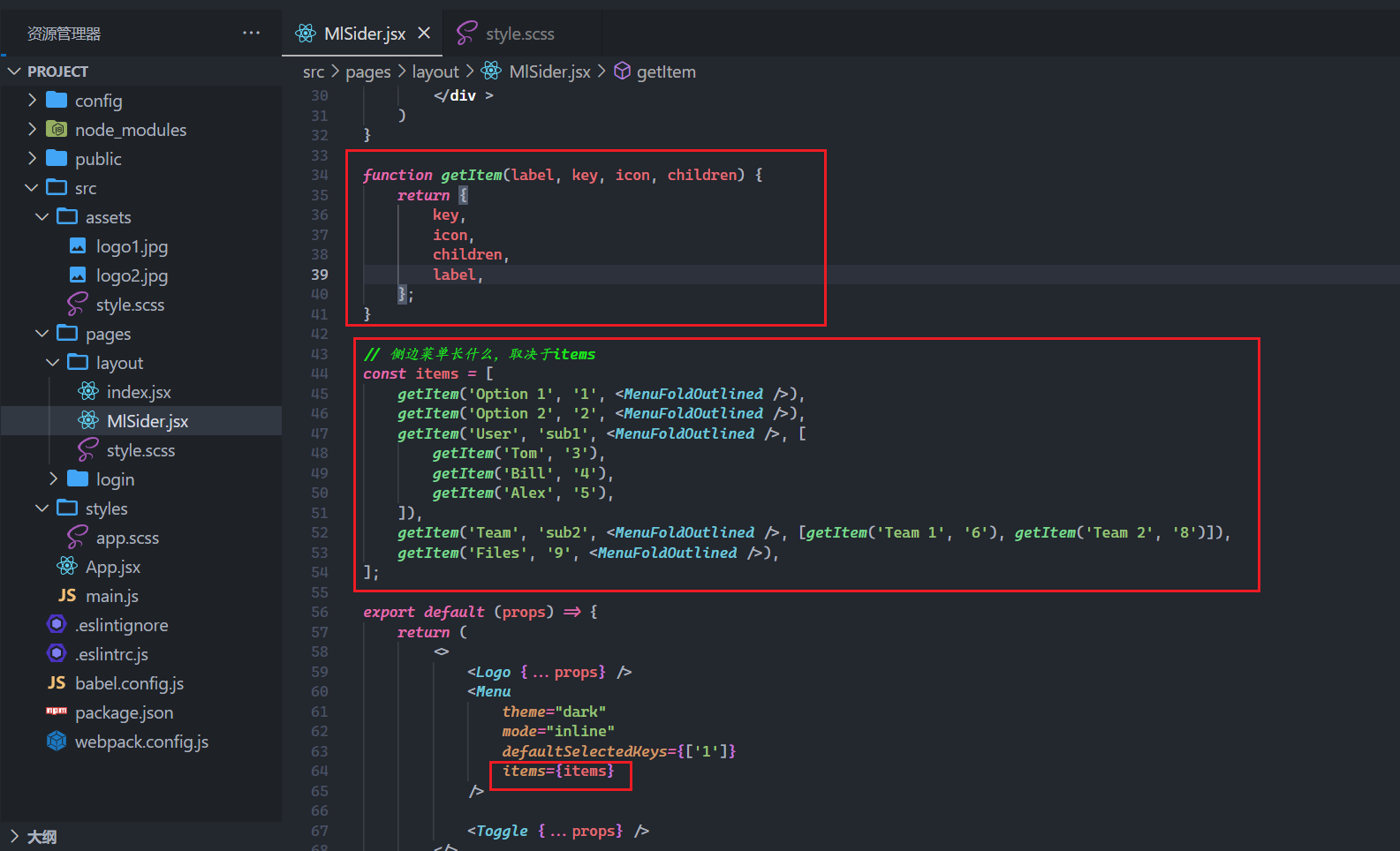Click the 'items={items}' prop in code

pyautogui.click(x=558, y=771)
